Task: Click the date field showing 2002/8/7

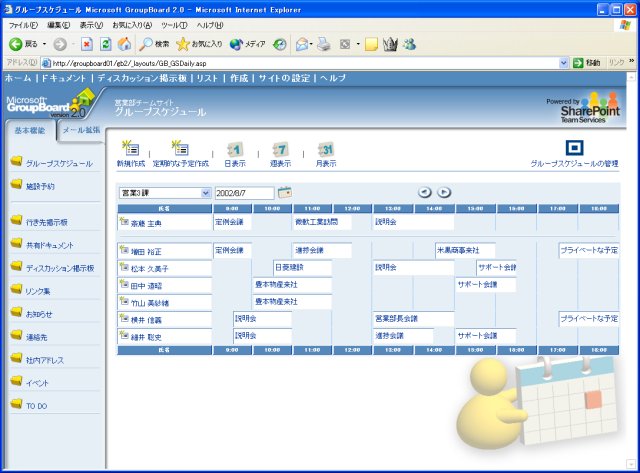Action: click(244, 192)
